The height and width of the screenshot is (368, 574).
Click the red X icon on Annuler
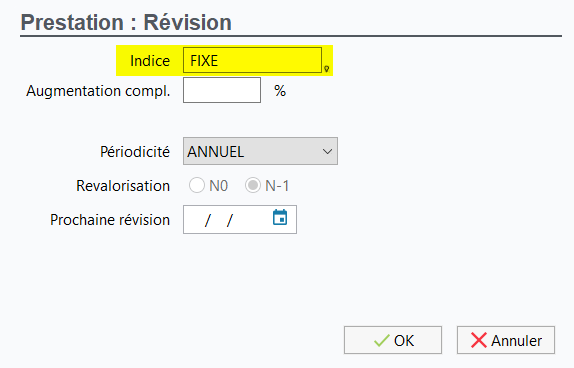click(478, 341)
